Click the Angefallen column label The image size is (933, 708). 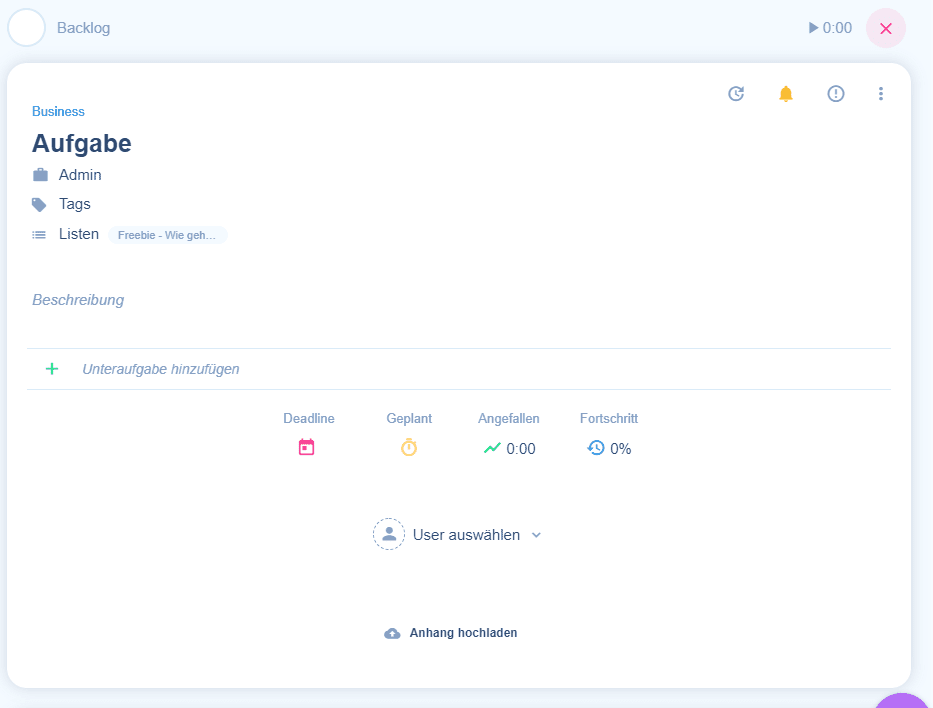pos(509,418)
